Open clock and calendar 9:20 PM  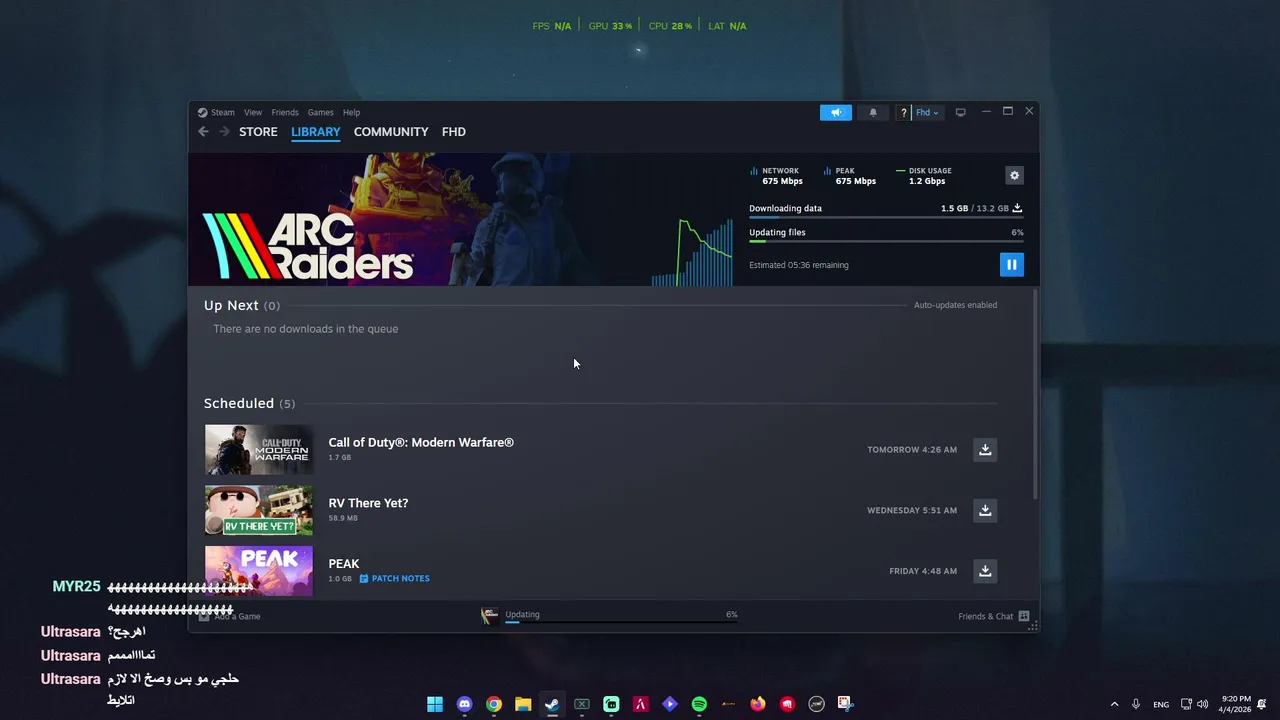click(1236, 704)
